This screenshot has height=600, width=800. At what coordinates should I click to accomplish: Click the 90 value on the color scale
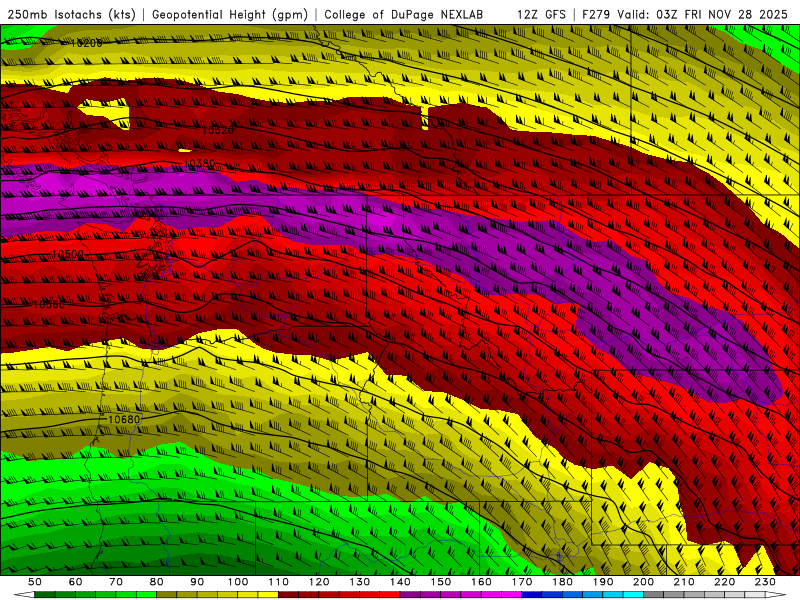pyautogui.click(x=197, y=582)
